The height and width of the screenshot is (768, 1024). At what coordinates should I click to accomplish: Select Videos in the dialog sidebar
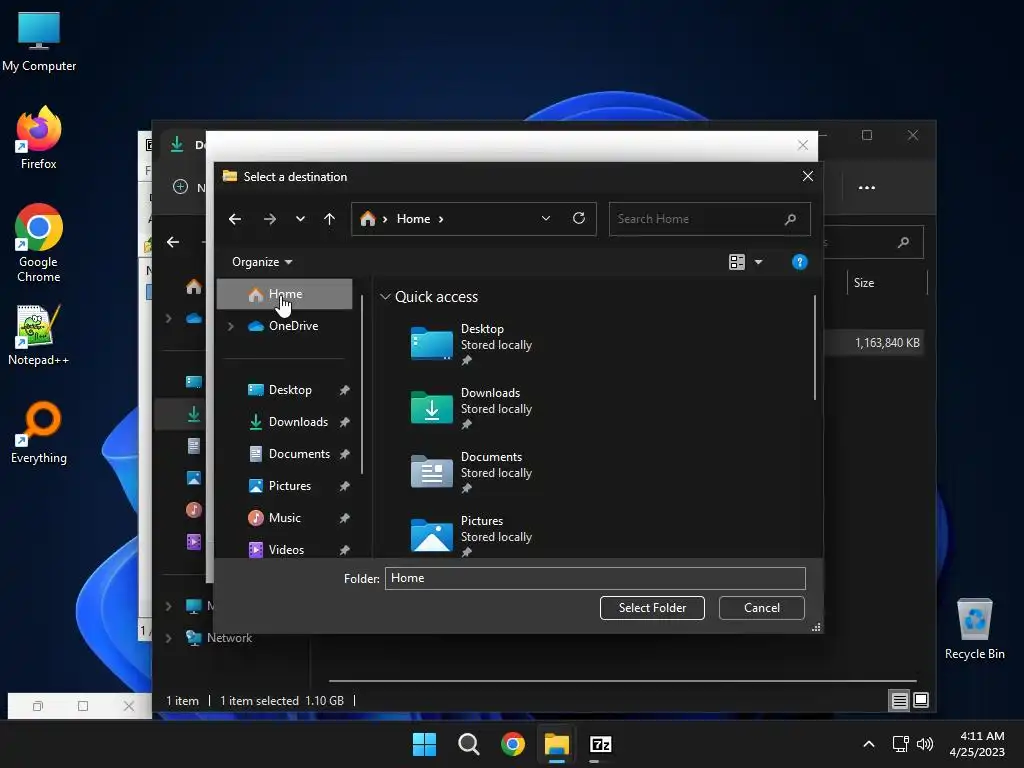point(276,550)
